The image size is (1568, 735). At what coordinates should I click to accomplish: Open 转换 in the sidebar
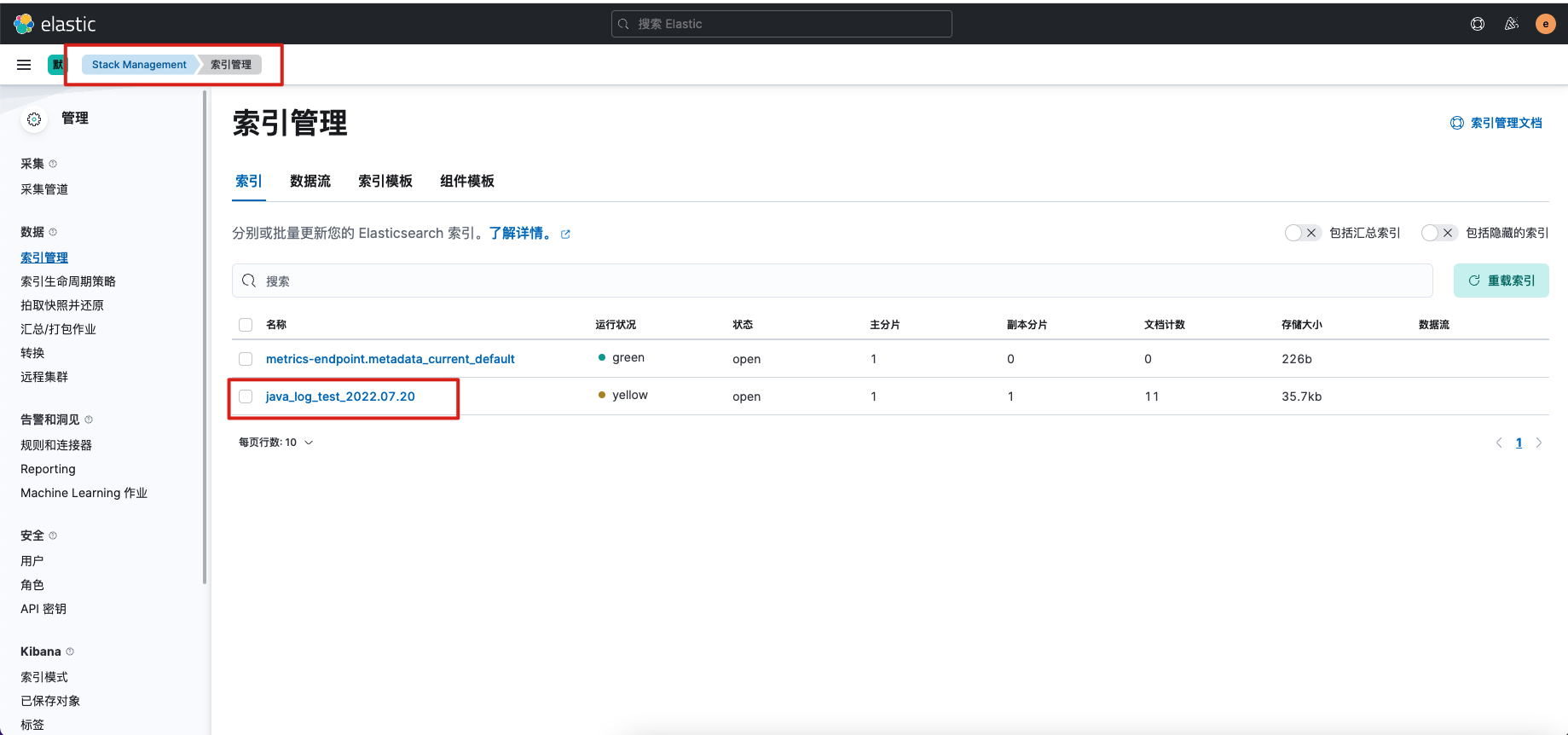pyautogui.click(x=32, y=353)
